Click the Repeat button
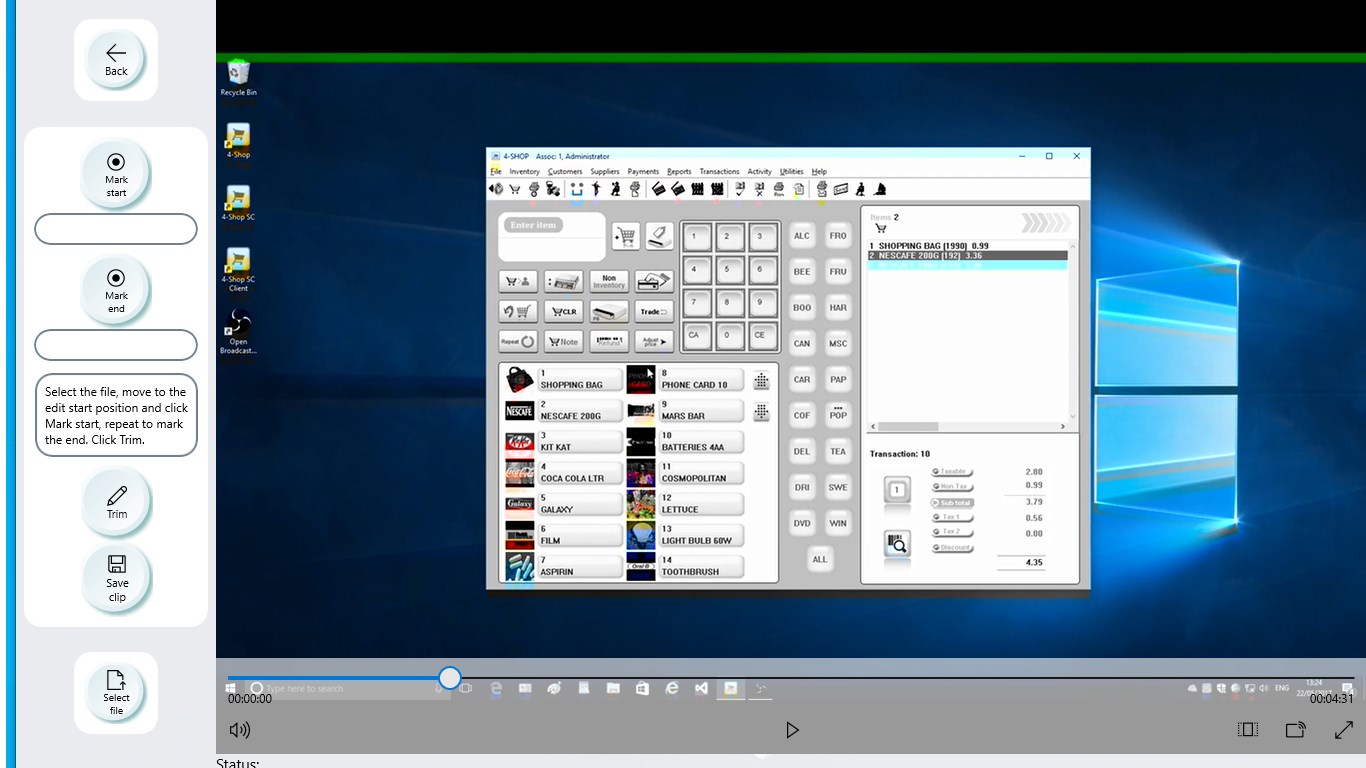The height and width of the screenshot is (768, 1366). pos(518,342)
